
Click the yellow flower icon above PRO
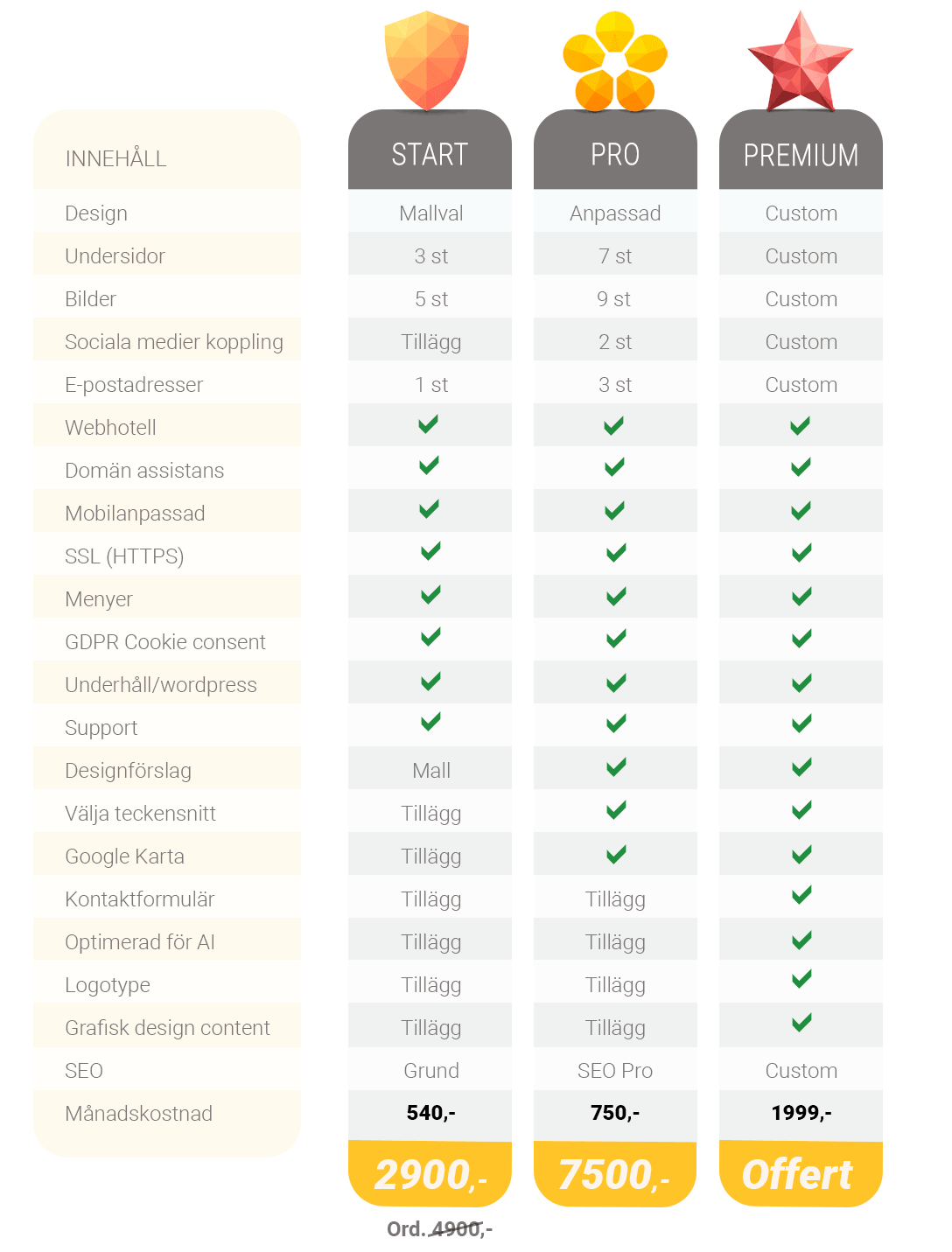(615, 61)
